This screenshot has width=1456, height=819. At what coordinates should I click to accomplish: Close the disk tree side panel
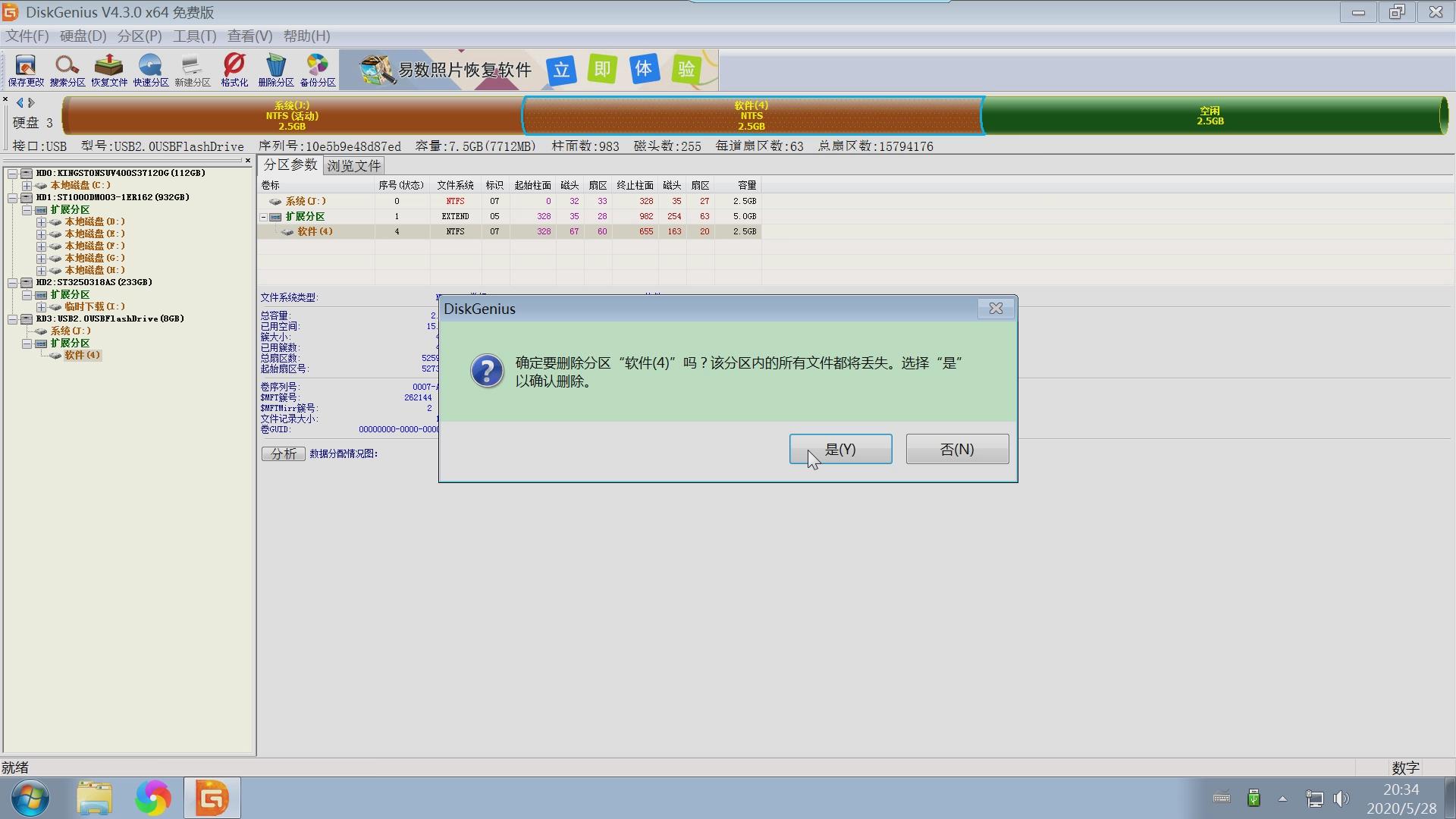click(249, 161)
